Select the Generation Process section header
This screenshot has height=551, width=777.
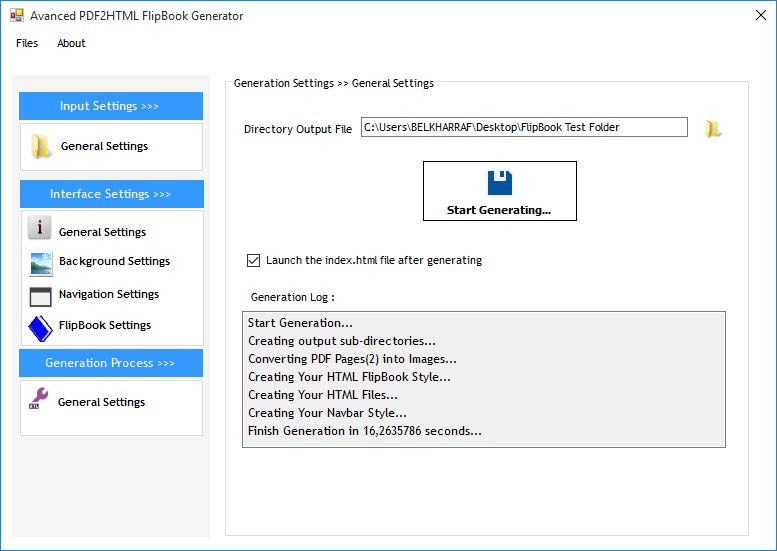coord(111,363)
